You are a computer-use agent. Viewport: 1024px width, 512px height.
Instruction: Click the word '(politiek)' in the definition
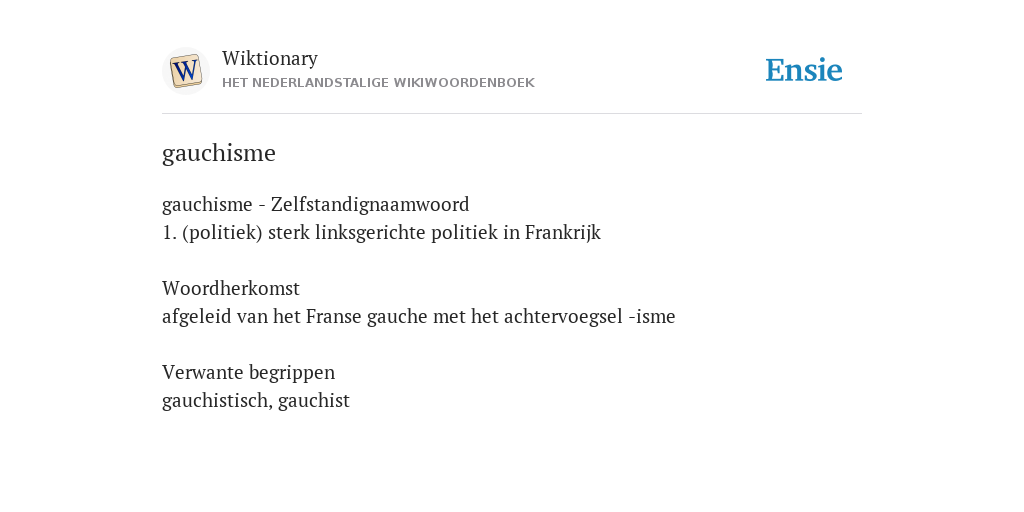click(x=222, y=232)
